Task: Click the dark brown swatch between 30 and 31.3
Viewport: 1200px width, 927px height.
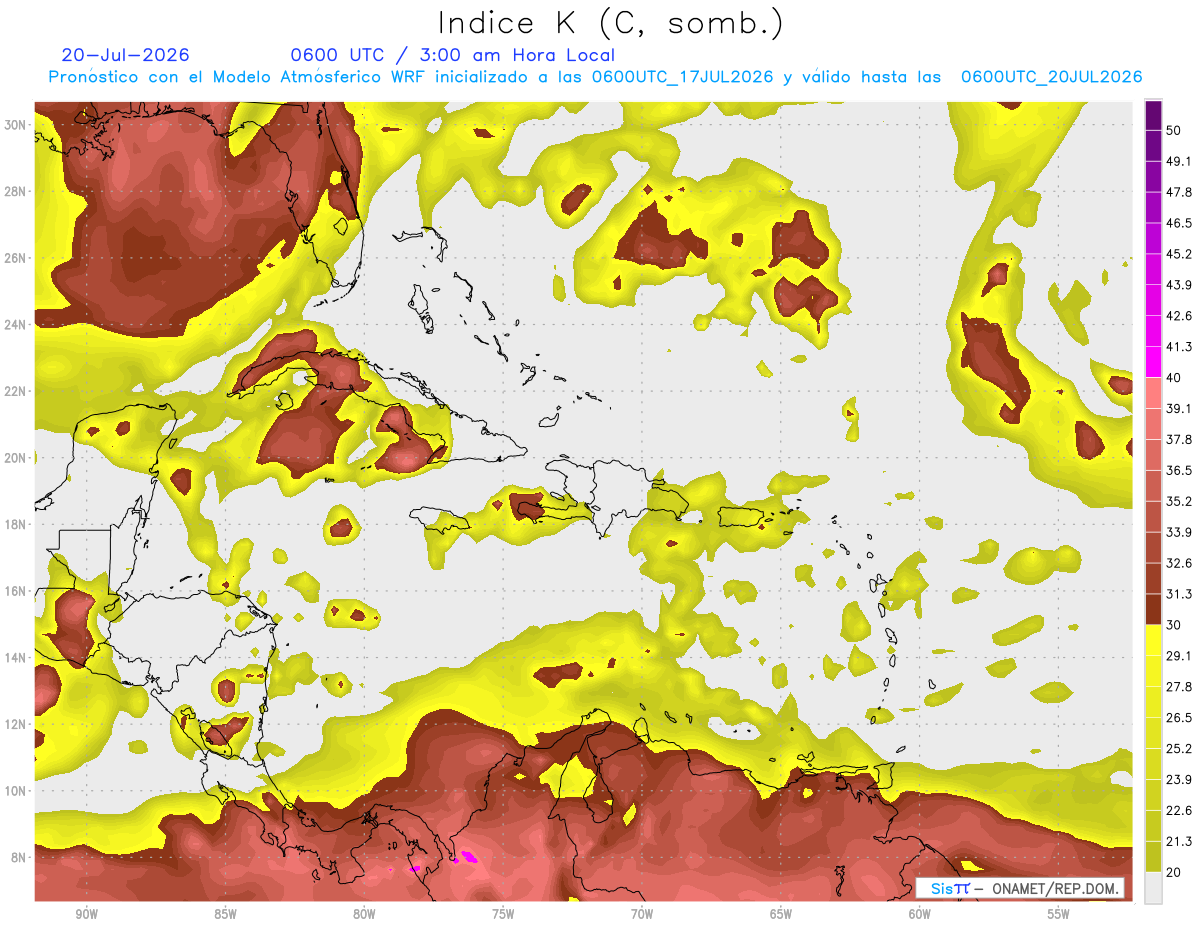Action: (1153, 609)
